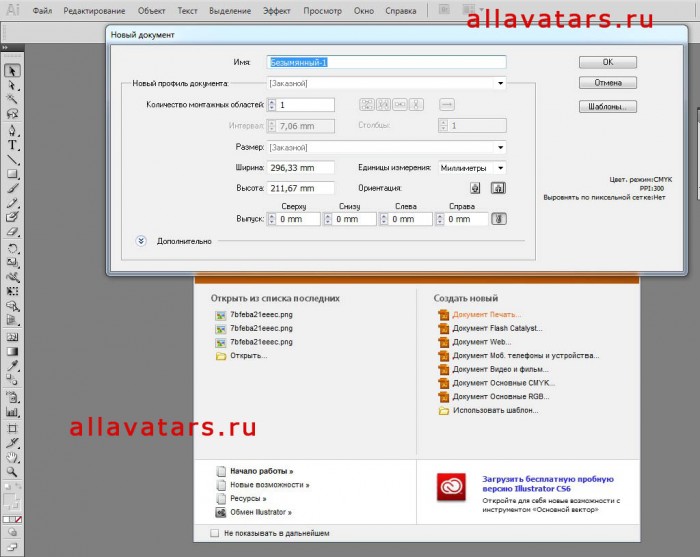The width and height of the screenshot is (700, 557).
Task: Select the Zoom magnifier tool
Action: tap(13, 470)
